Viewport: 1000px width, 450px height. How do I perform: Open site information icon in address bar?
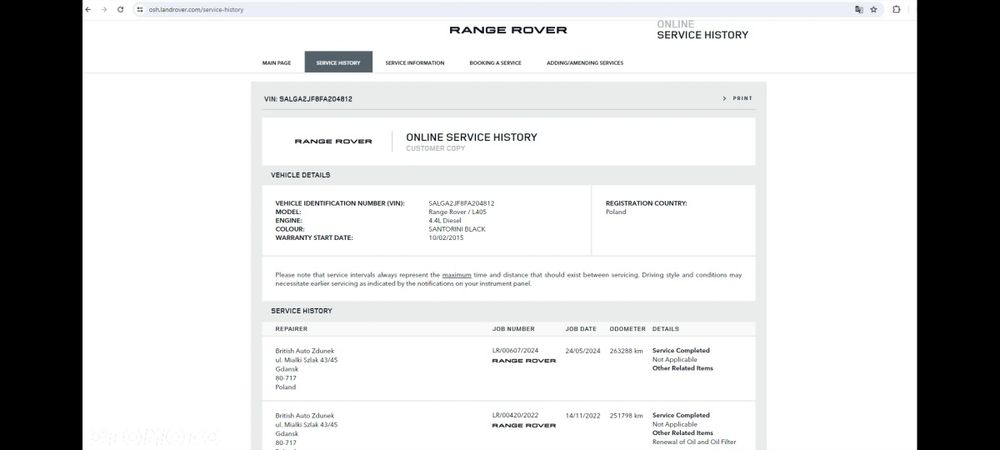140,10
